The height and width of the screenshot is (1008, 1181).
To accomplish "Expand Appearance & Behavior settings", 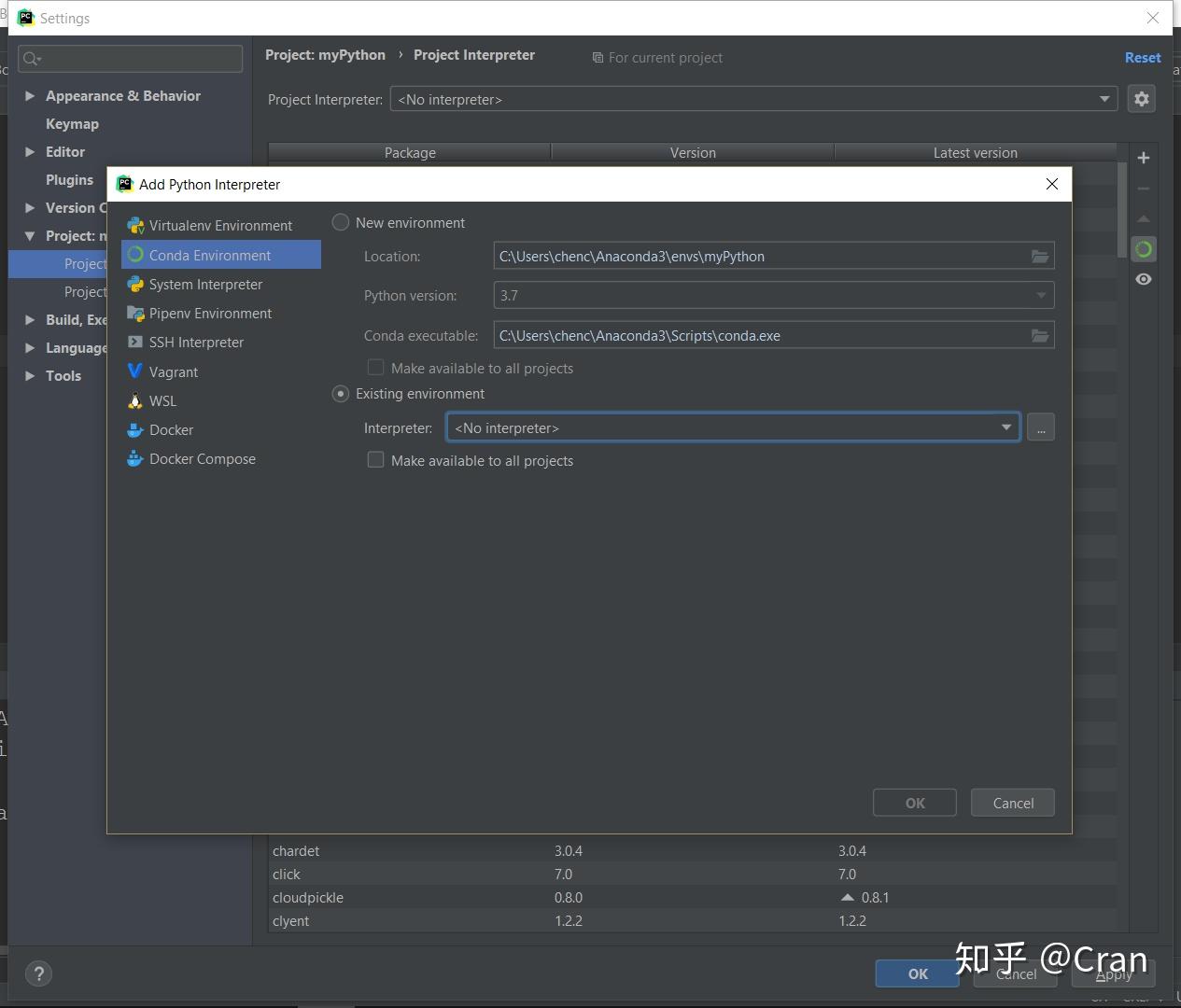I will point(30,96).
